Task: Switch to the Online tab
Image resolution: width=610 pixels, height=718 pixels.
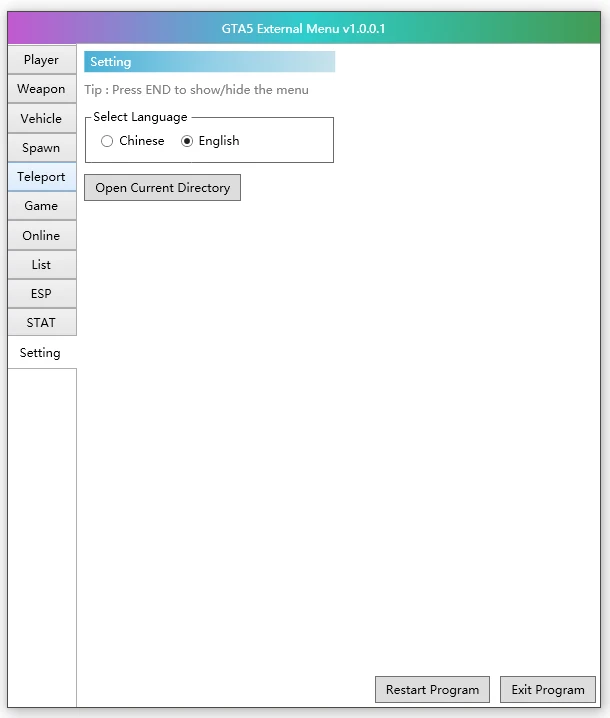Action: tap(42, 235)
